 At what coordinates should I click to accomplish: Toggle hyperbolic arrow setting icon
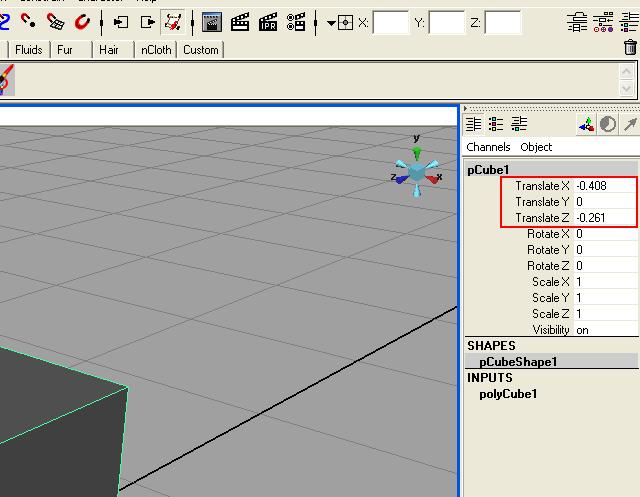[x=630, y=124]
